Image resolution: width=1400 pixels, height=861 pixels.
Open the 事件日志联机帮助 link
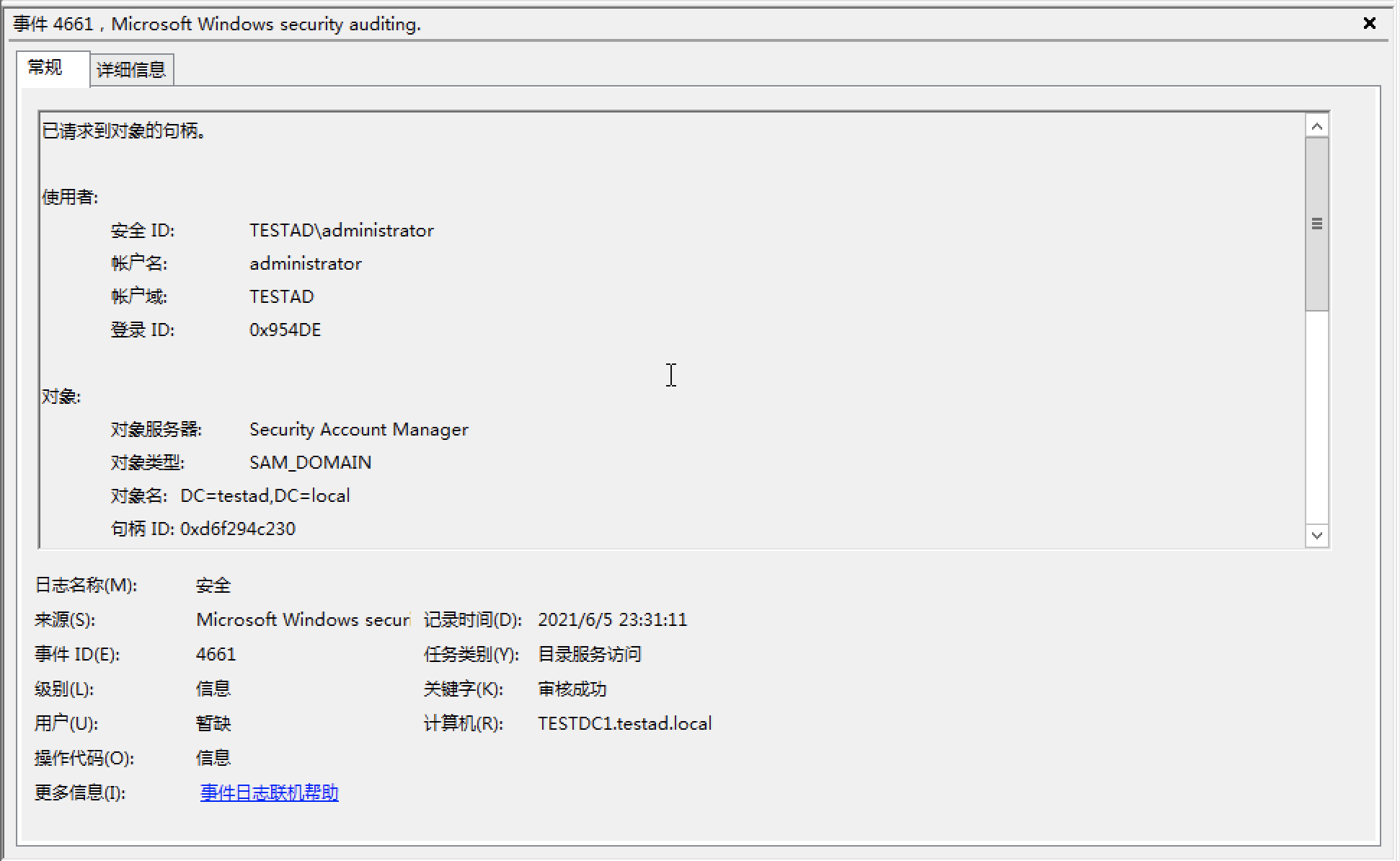point(269,792)
